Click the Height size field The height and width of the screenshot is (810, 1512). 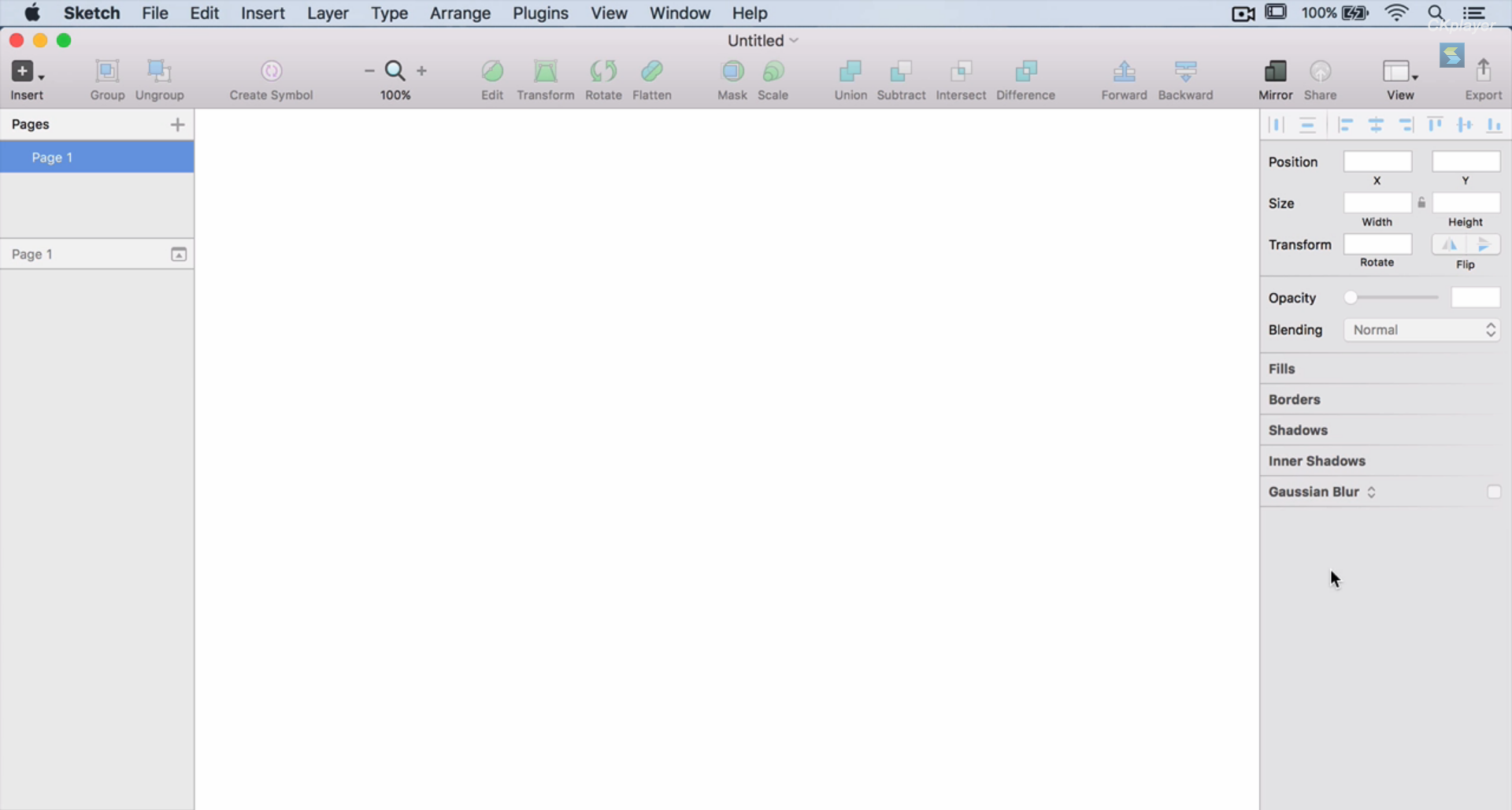click(x=1466, y=203)
